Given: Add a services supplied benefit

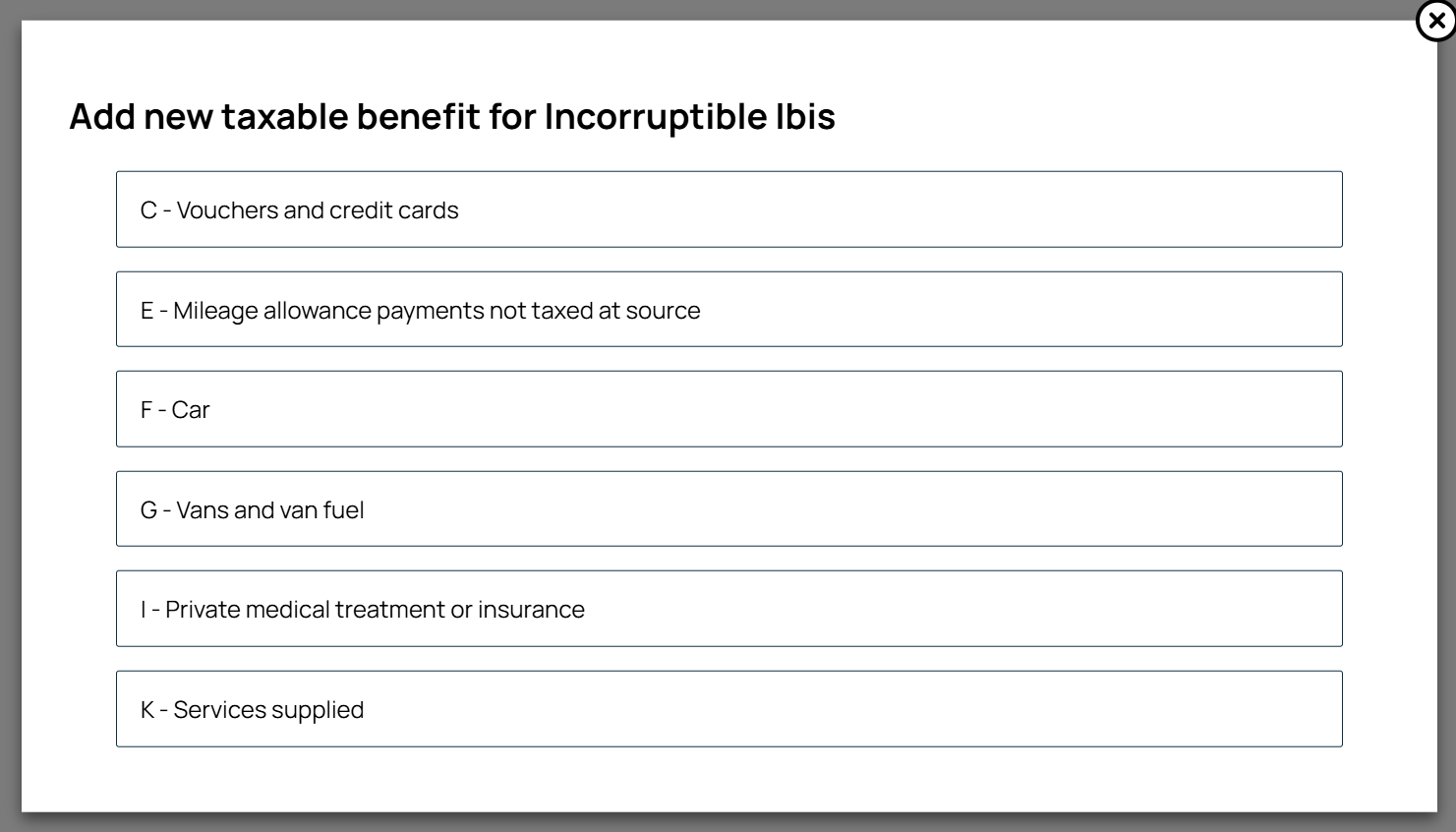Looking at the screenshot, I should pyautogui.click(x=728, y=709).
